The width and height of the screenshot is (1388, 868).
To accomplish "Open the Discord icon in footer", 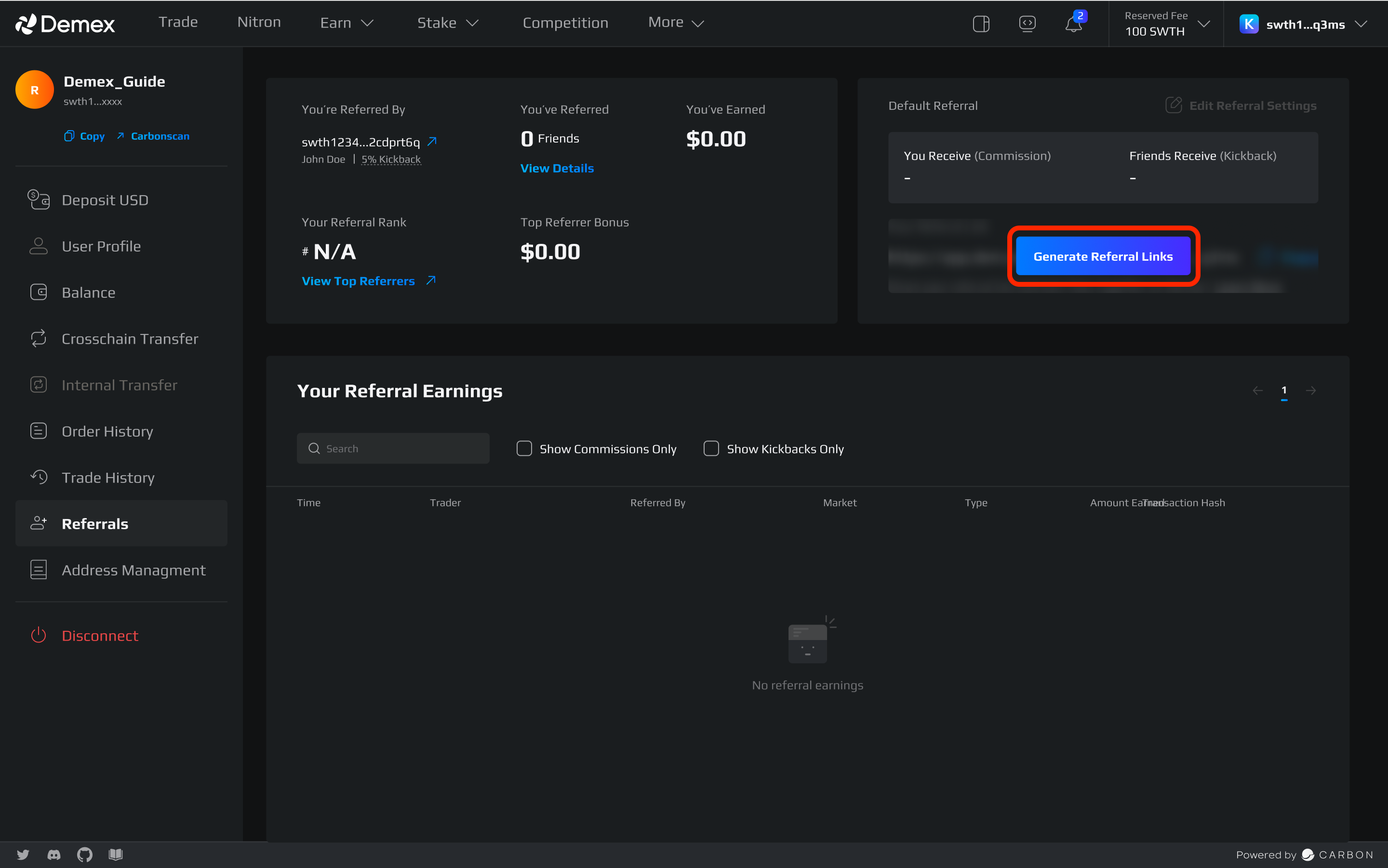I will click(54, 854).
